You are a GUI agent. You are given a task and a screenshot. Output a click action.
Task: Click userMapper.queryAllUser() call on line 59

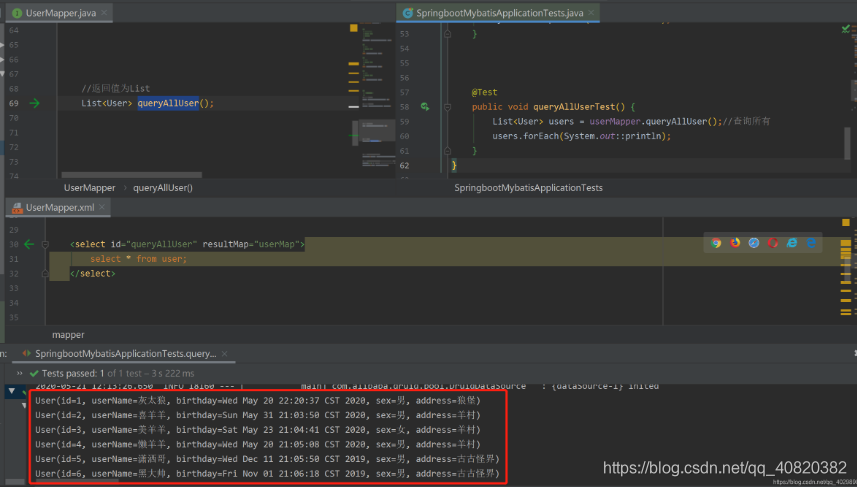tap(655, 121)
